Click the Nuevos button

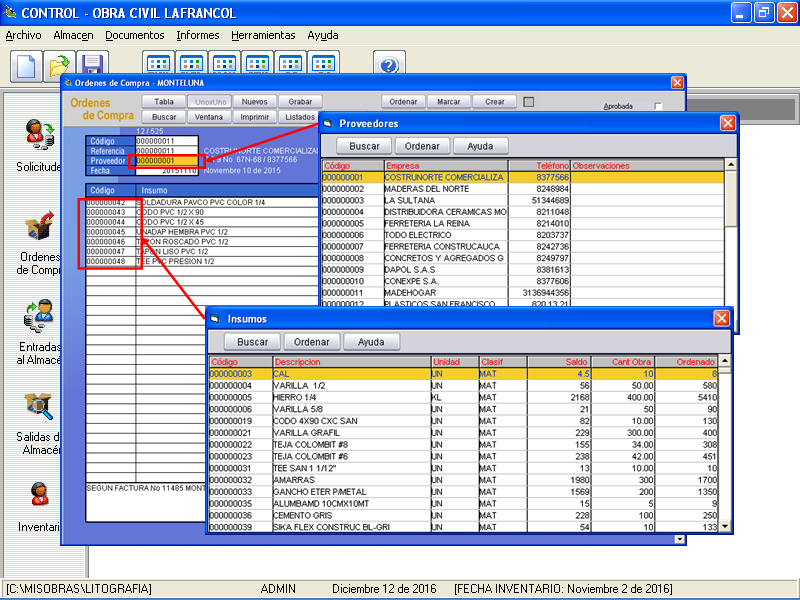255,102
